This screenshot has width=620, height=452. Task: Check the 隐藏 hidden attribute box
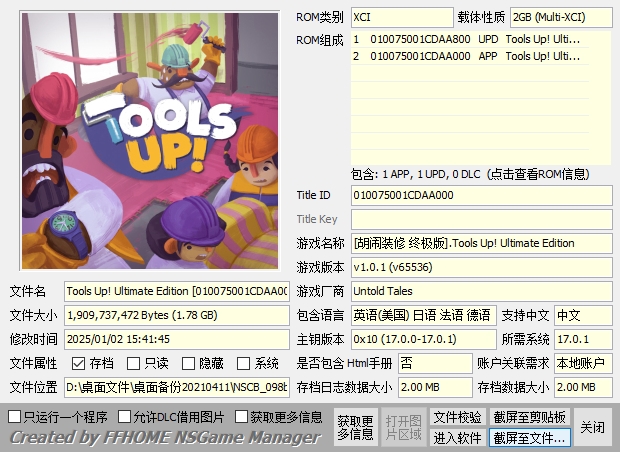[188, 364]
